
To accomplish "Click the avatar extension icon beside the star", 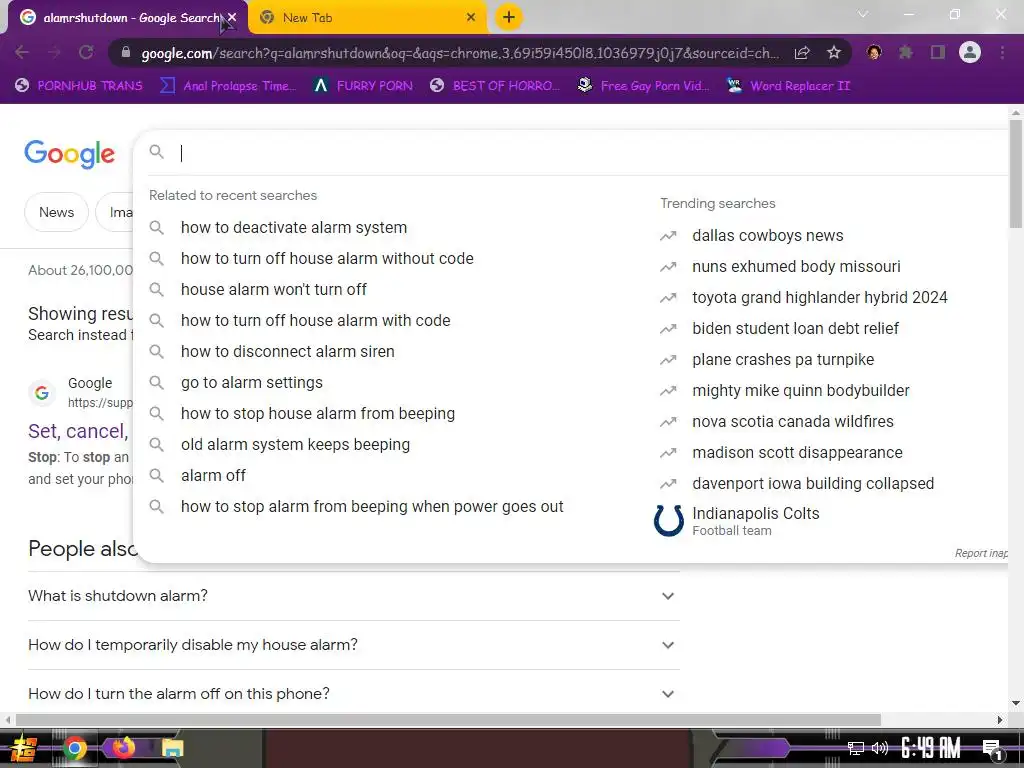I will coord(874,52).
